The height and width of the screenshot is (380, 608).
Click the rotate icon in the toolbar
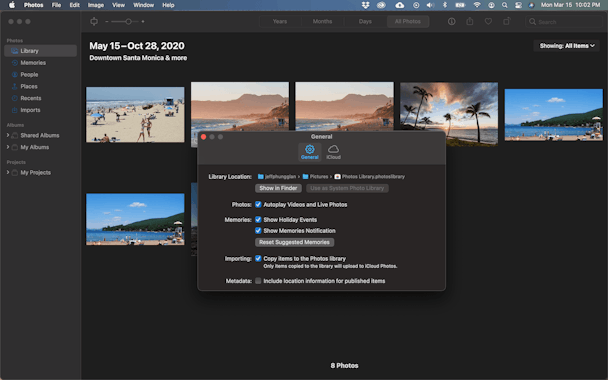(x=507, y=21)
